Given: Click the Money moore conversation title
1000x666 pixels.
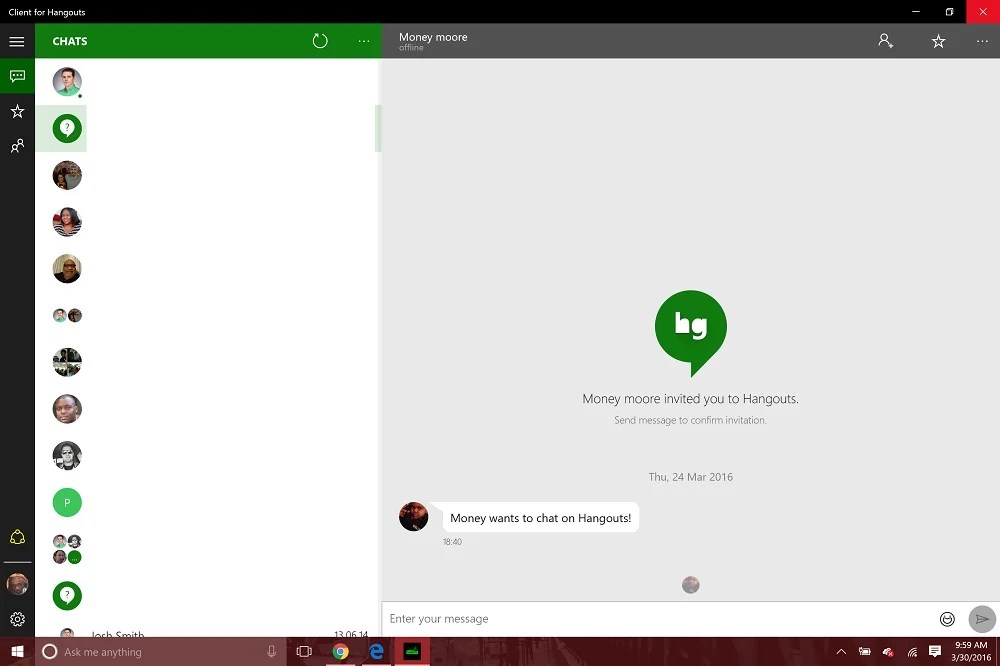Looking at the screenshot, I should pyautogui.click(x=433, y=37).
